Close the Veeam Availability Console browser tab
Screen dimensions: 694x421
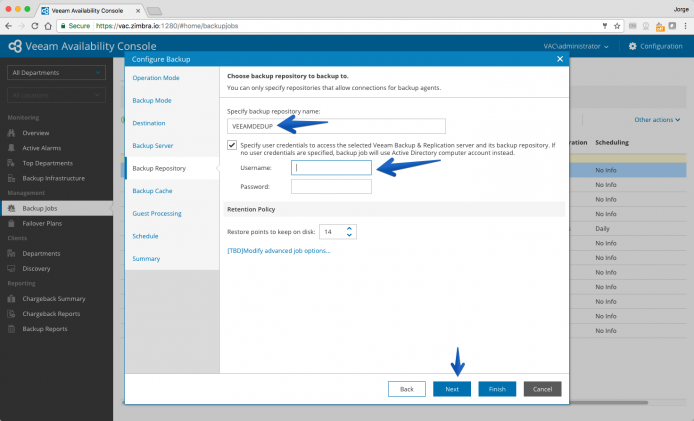click(138, 11)
